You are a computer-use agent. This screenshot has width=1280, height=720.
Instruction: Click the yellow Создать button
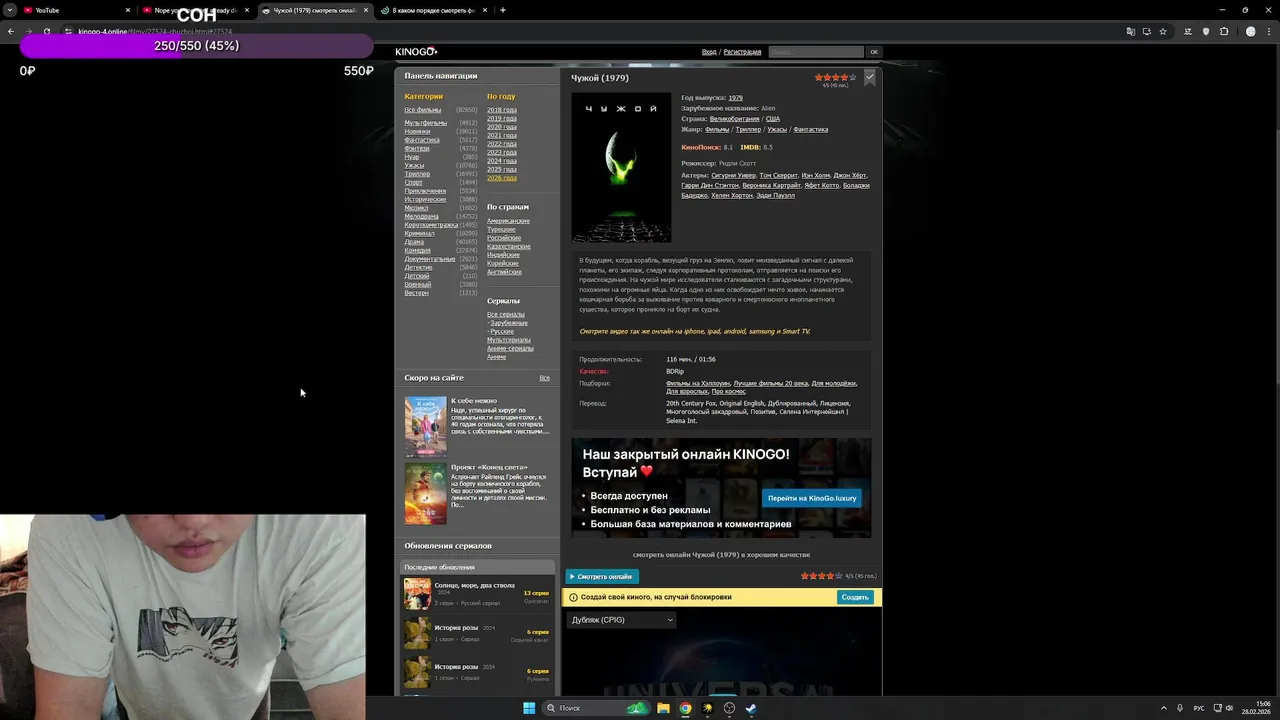coord(855,597)
